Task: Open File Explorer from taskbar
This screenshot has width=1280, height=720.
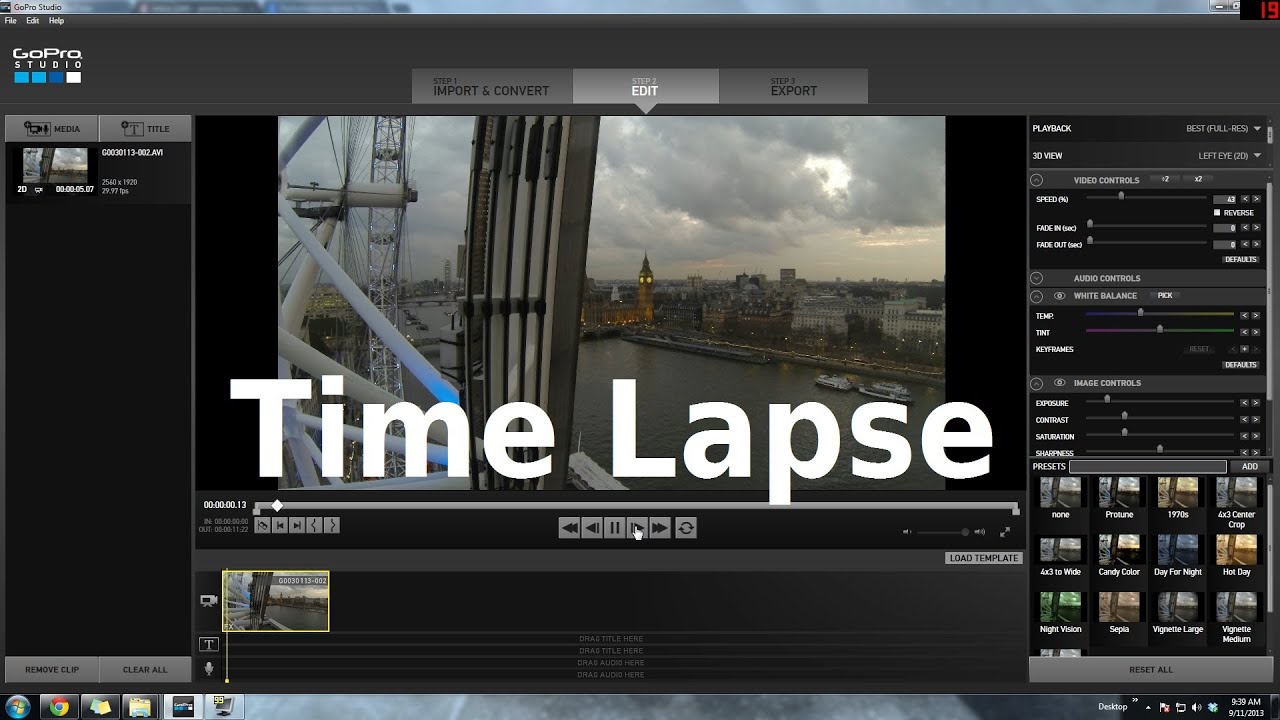Action: point(141,707)
